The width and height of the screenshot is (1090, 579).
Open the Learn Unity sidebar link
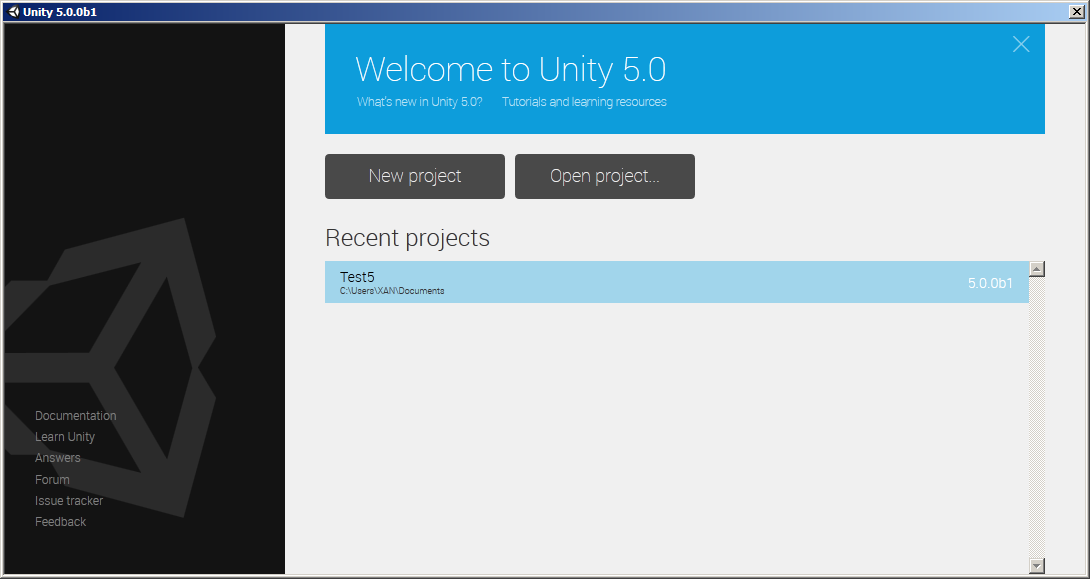point(65,437)
